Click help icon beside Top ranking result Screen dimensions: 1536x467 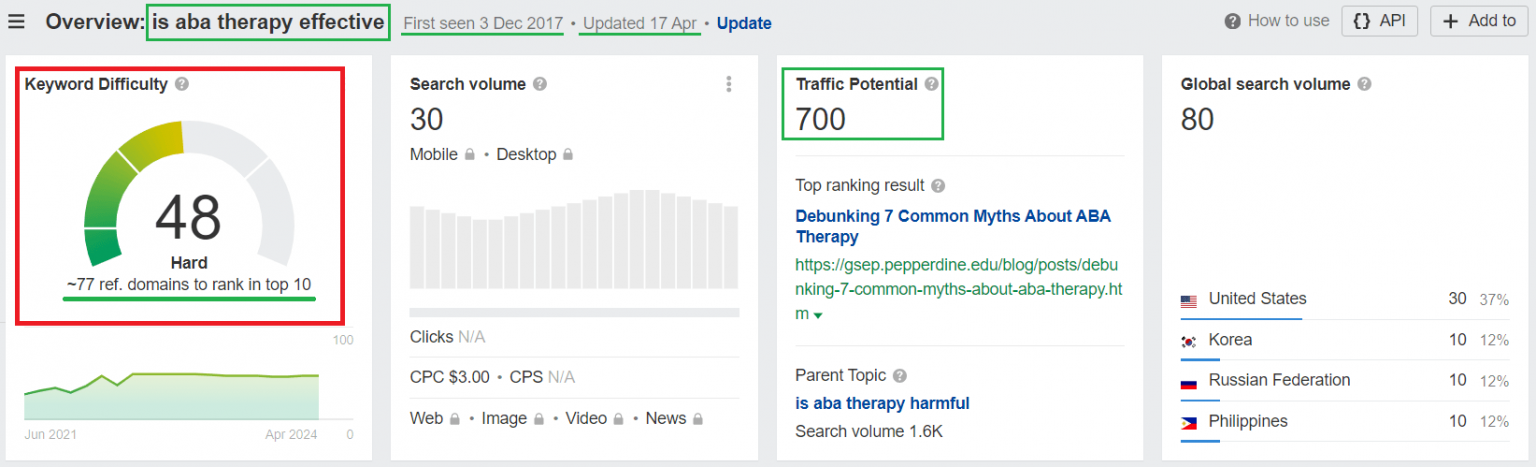click(937, 186)
